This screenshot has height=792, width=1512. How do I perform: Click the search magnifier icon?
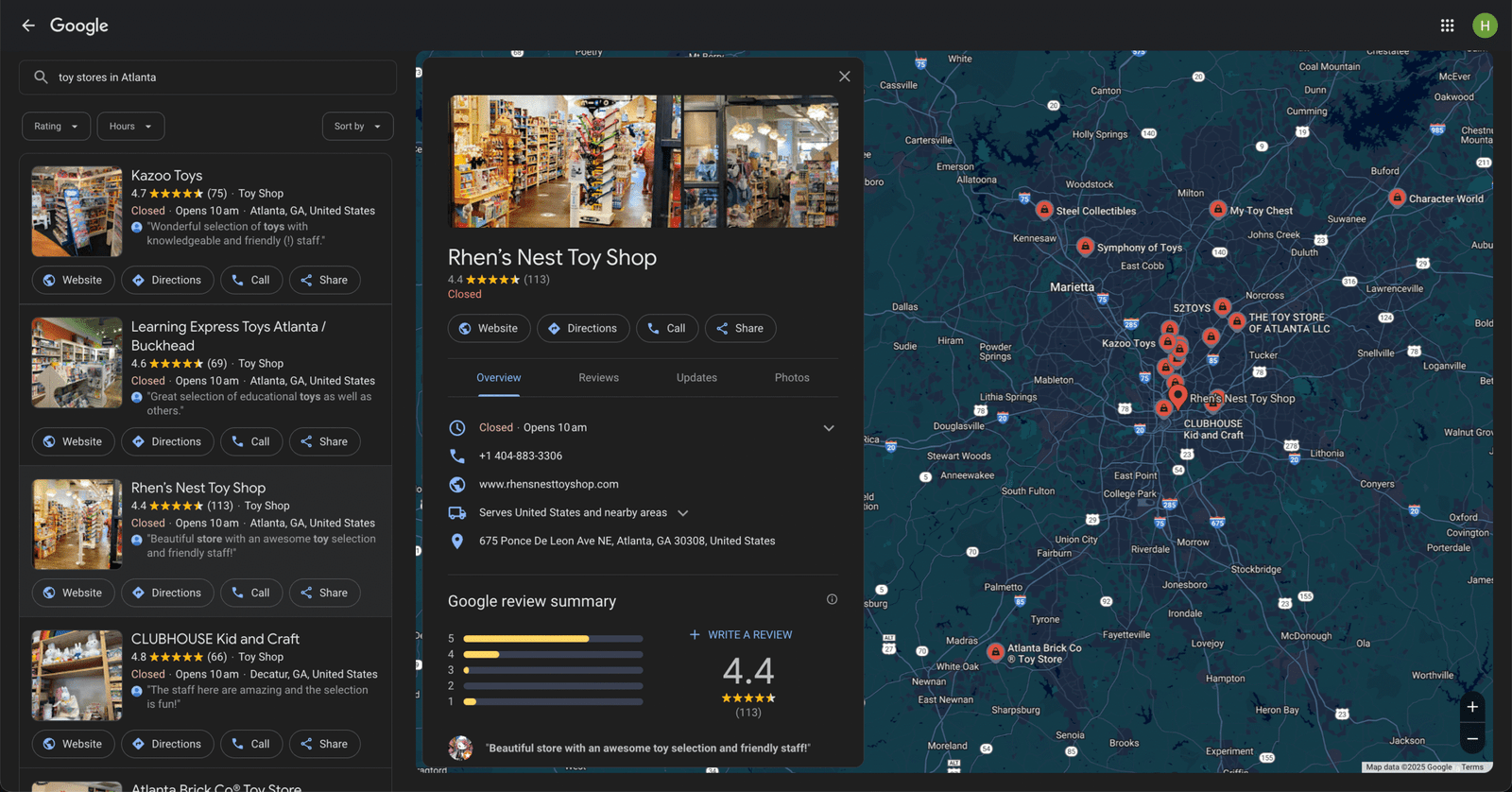[x=41, y=77]
